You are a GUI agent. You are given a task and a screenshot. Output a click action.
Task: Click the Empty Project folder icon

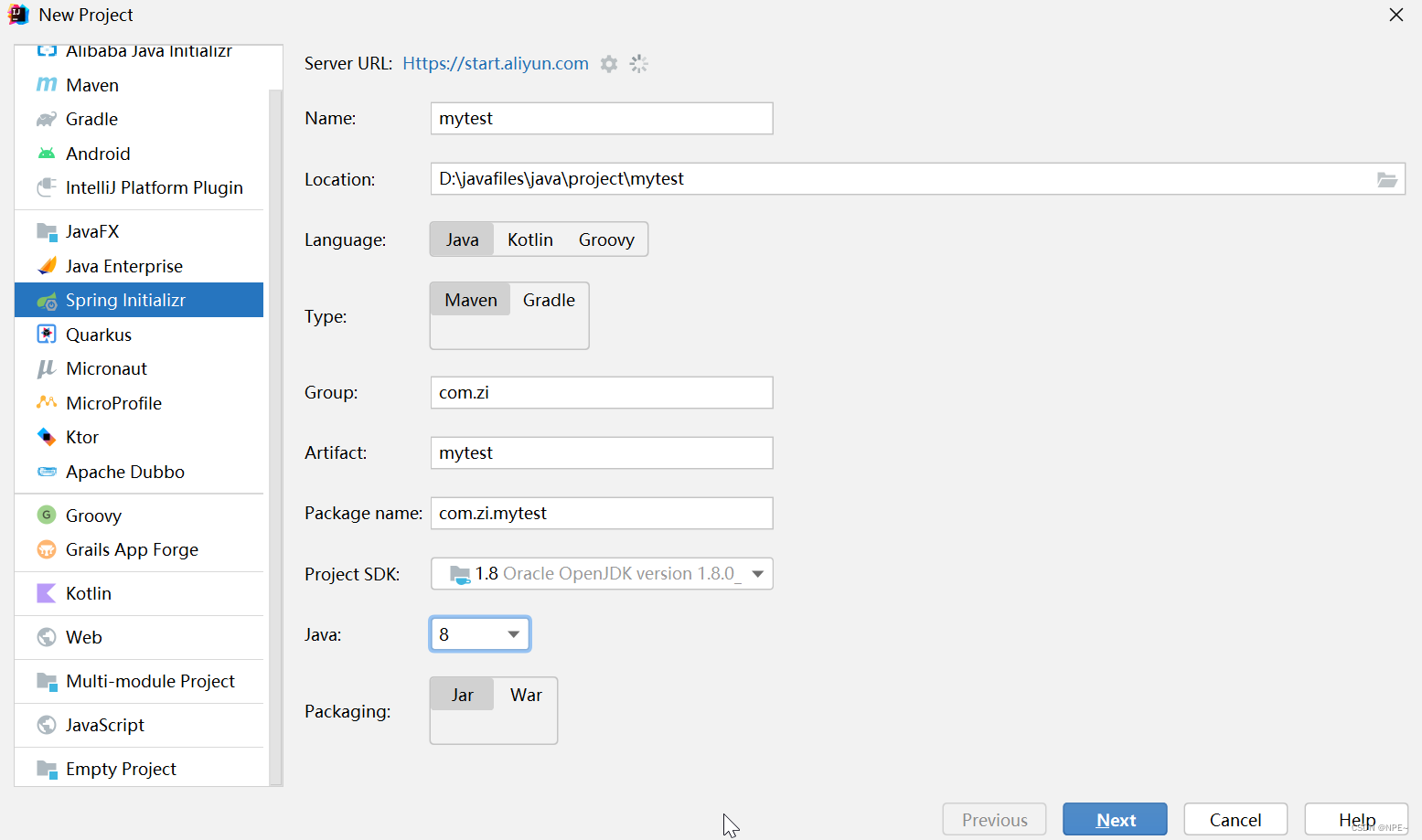click(47, 769)
